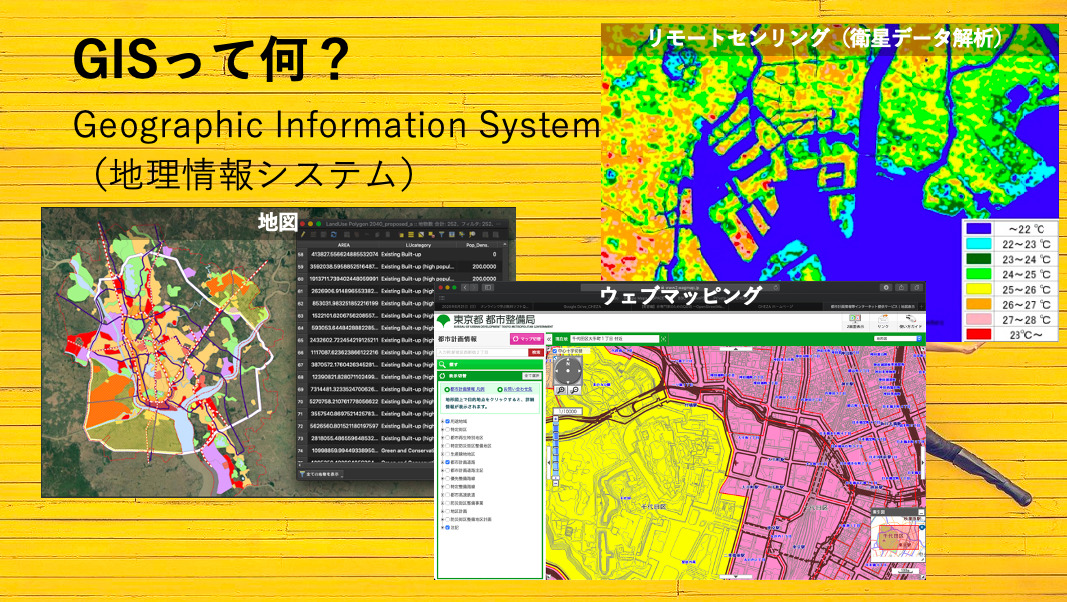The height and width of the screenshot is (602, 1067).
Task: Click the refresh icon in the attribute table toolbar
Action: tap(334, 234)
